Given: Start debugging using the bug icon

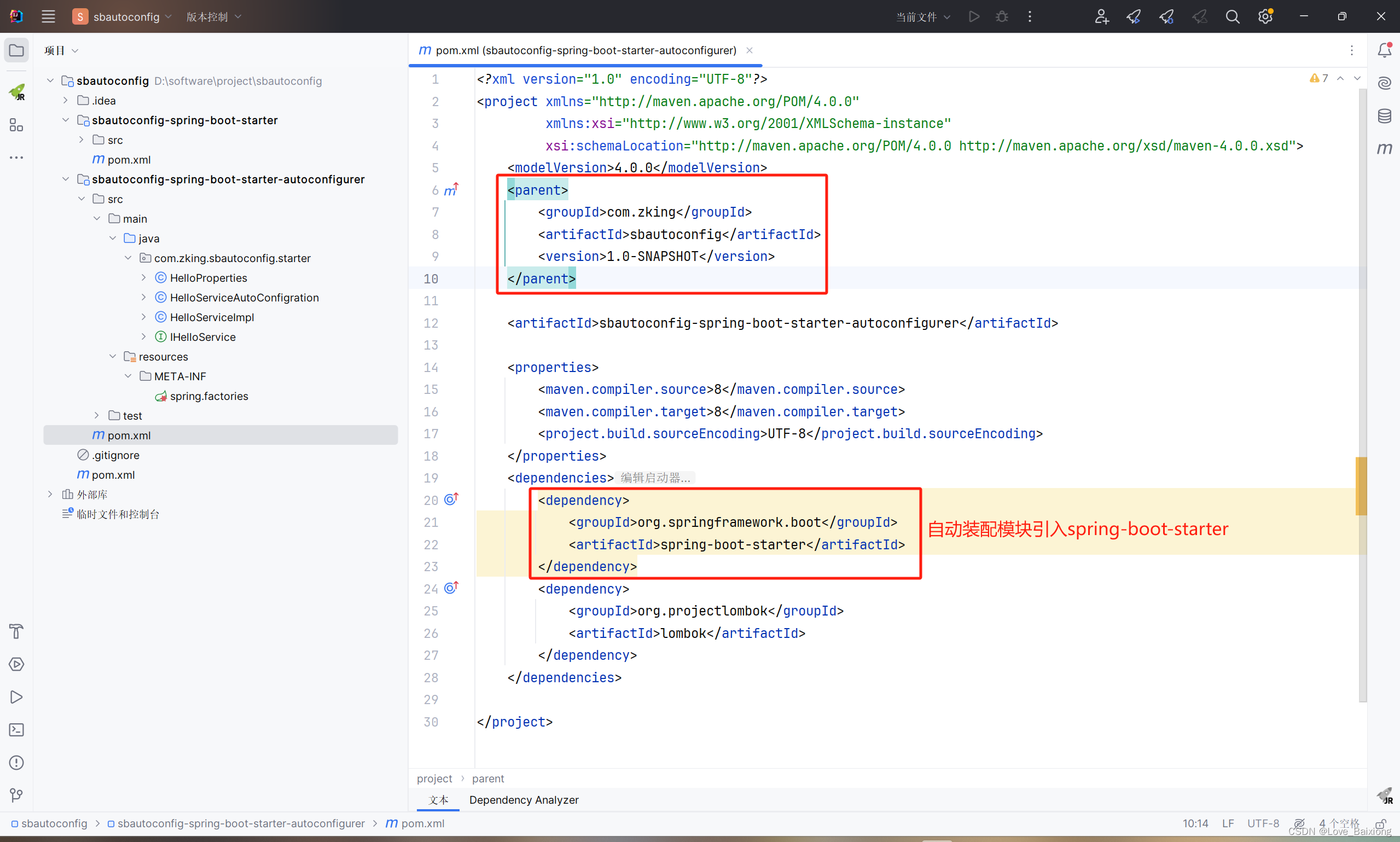Looking at the screenshot, I should [x=1002, y=16].
